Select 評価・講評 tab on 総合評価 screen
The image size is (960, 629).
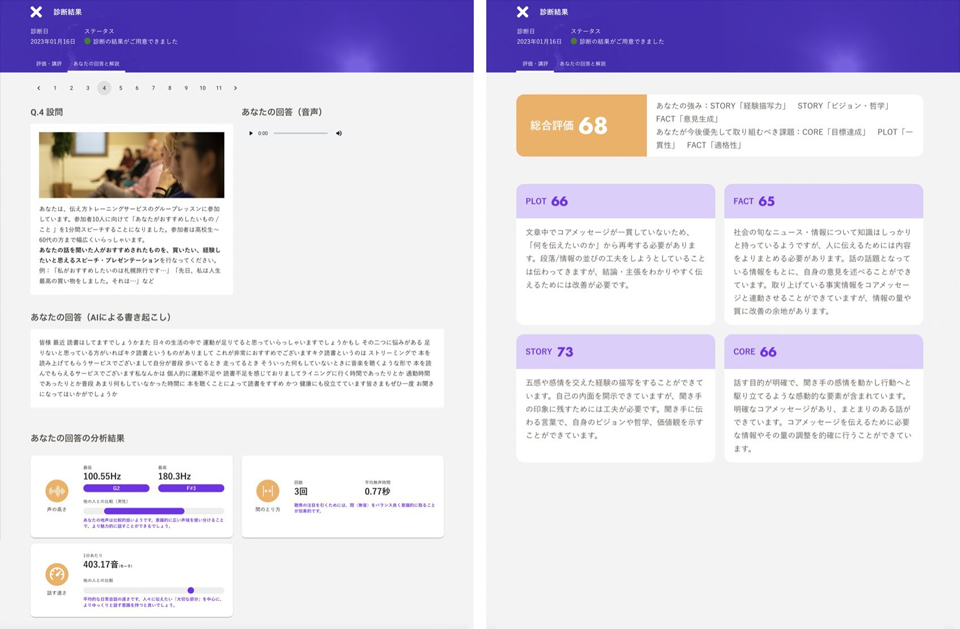[535, 64]
